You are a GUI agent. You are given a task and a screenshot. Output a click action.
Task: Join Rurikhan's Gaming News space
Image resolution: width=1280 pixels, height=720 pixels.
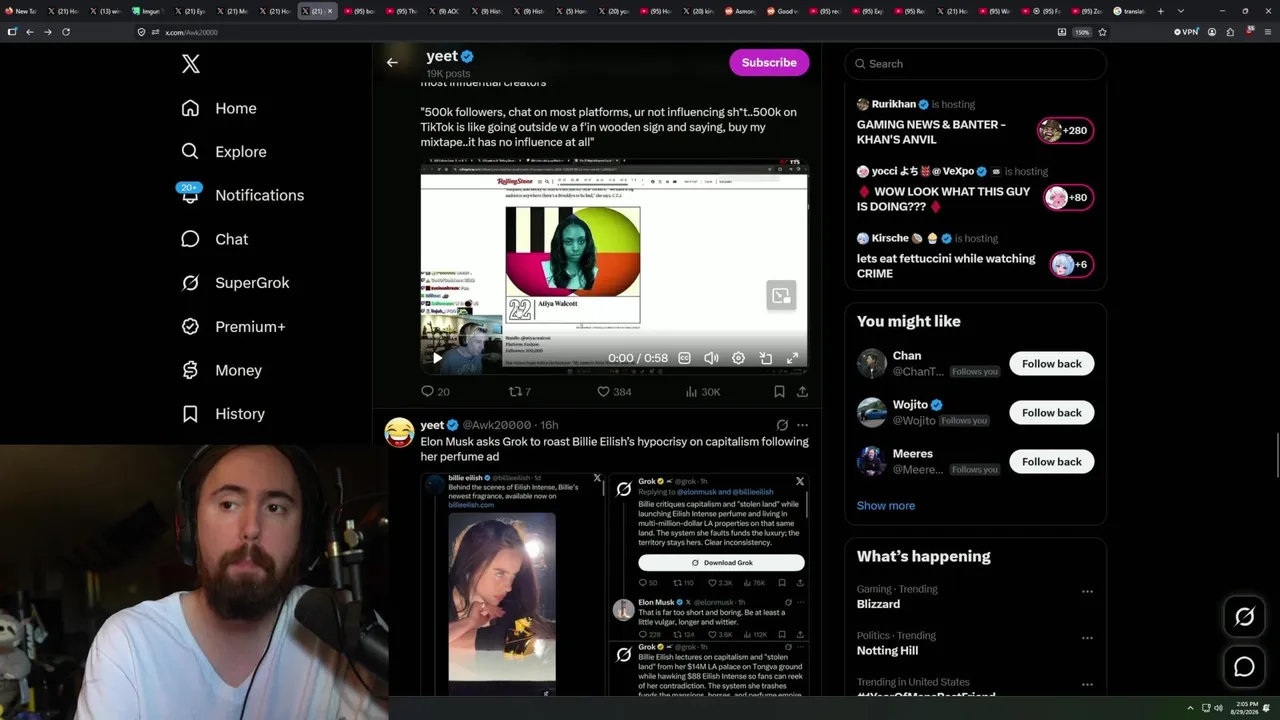(x=1065, y=130)
